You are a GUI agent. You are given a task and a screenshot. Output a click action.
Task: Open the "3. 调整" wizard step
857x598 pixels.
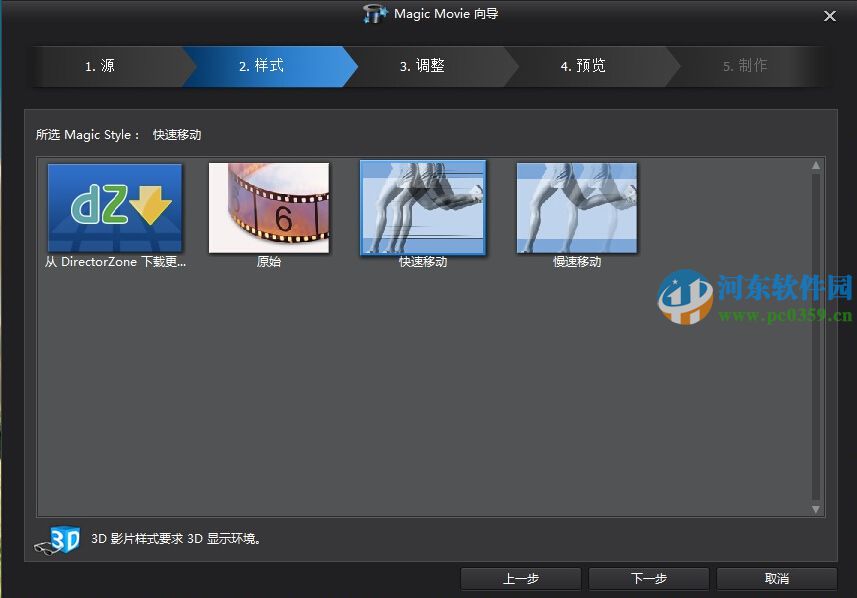click(424, 66)
